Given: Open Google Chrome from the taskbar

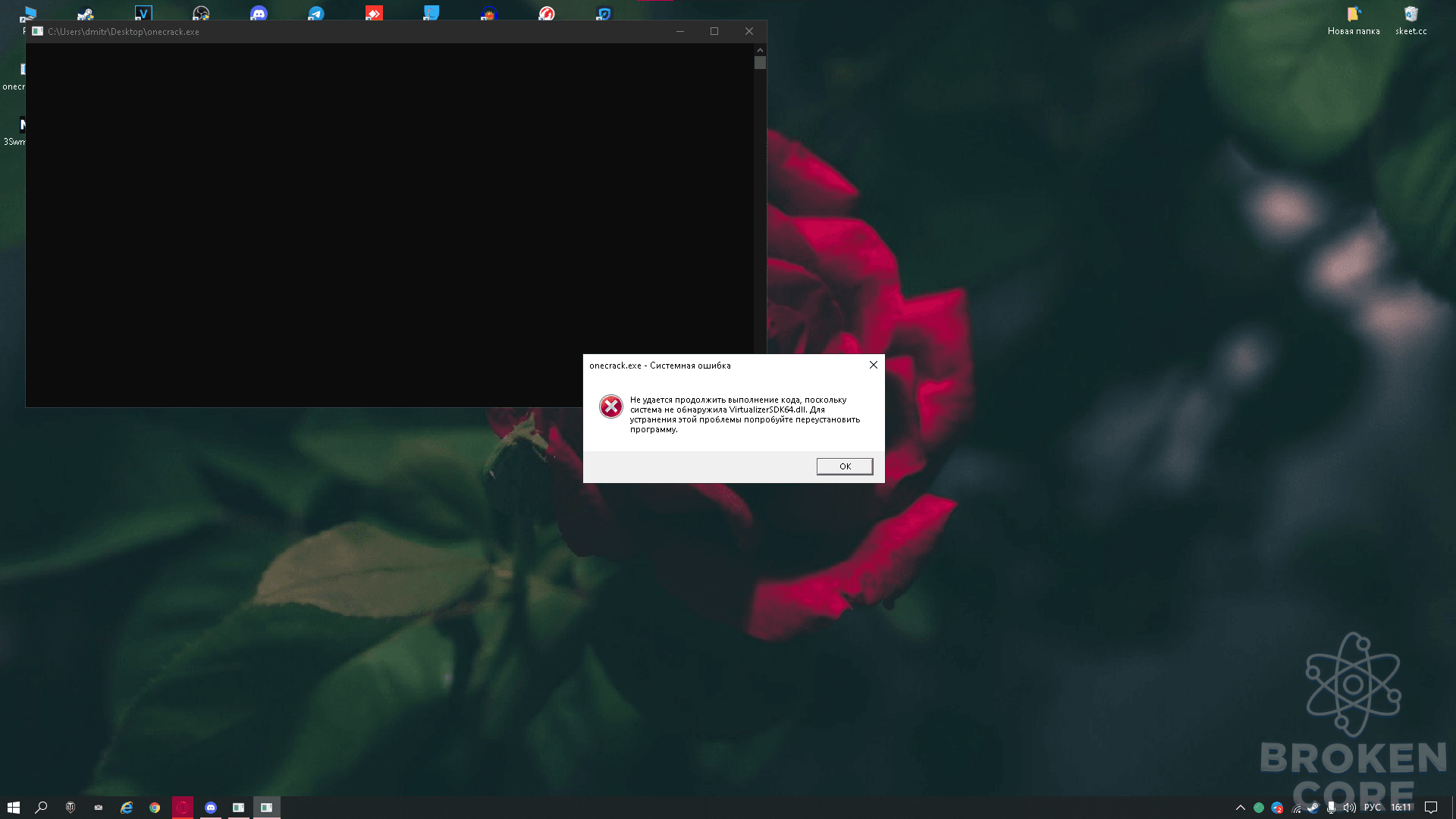Looking at the screenshot, I should coord(155,808).
